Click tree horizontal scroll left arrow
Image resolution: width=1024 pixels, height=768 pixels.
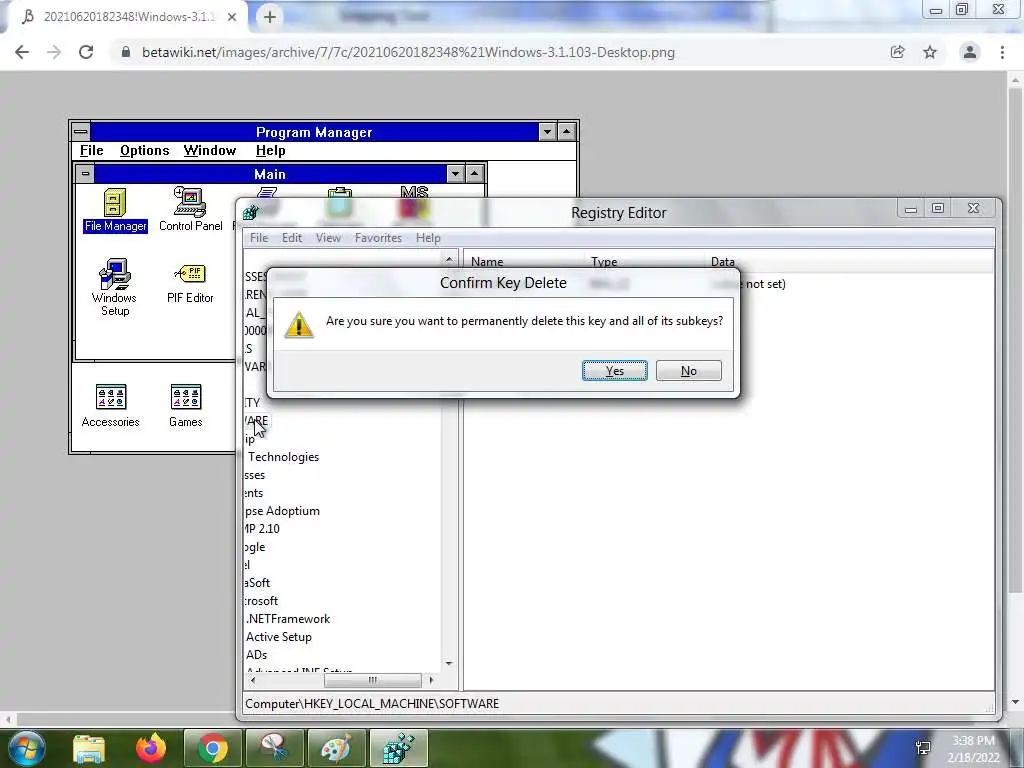pyautogui.click(x=253, y=680)
